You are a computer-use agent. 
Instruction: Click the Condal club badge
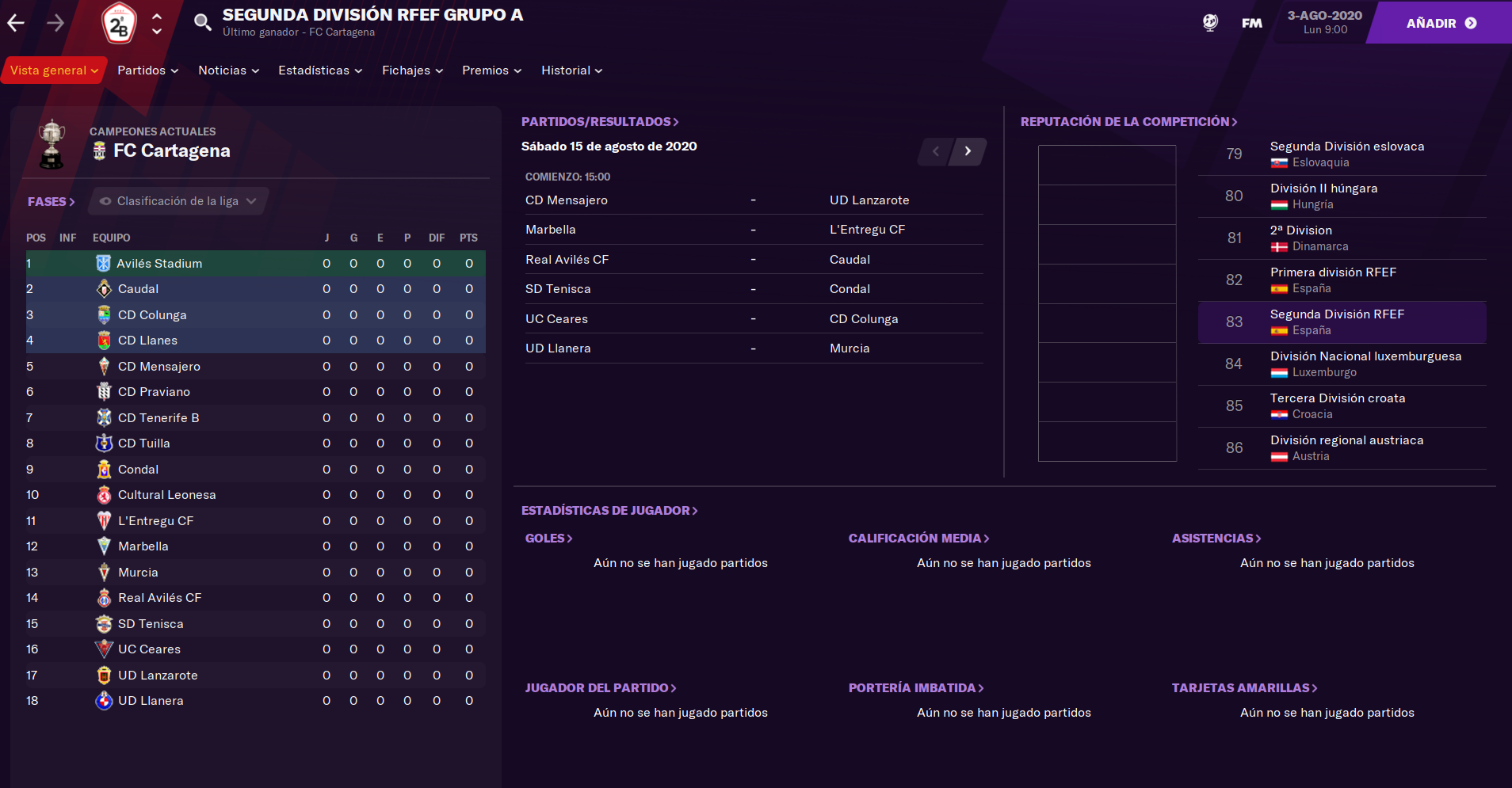click(104, 470)
